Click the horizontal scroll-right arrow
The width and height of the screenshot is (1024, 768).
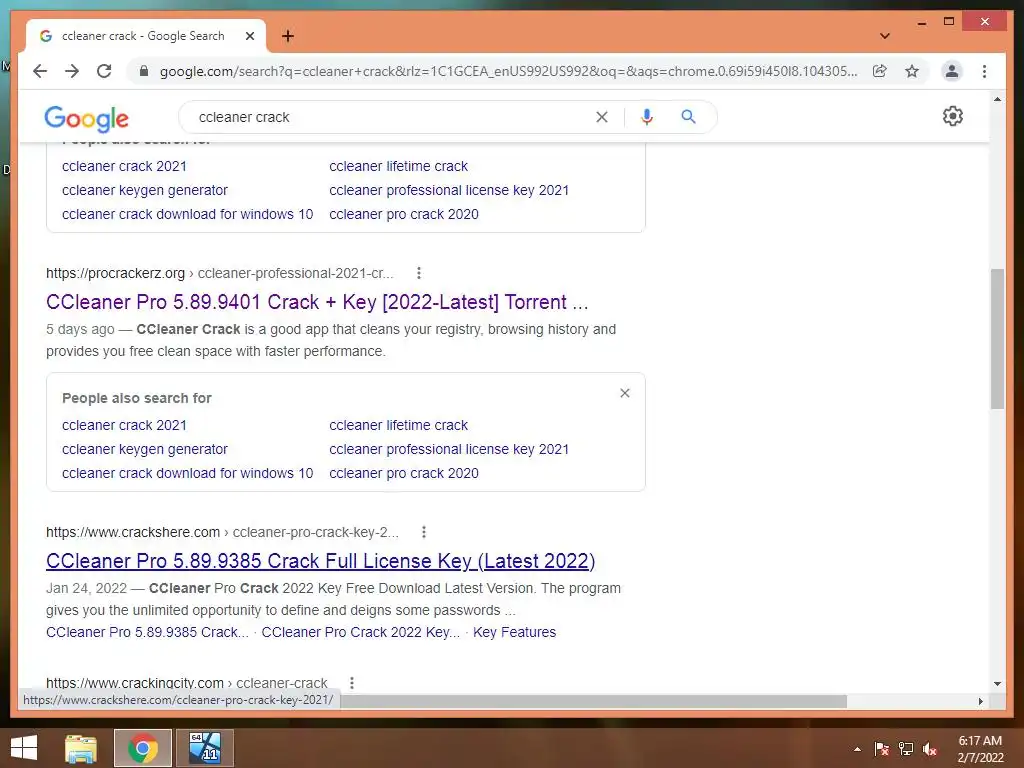pos(980,701)
